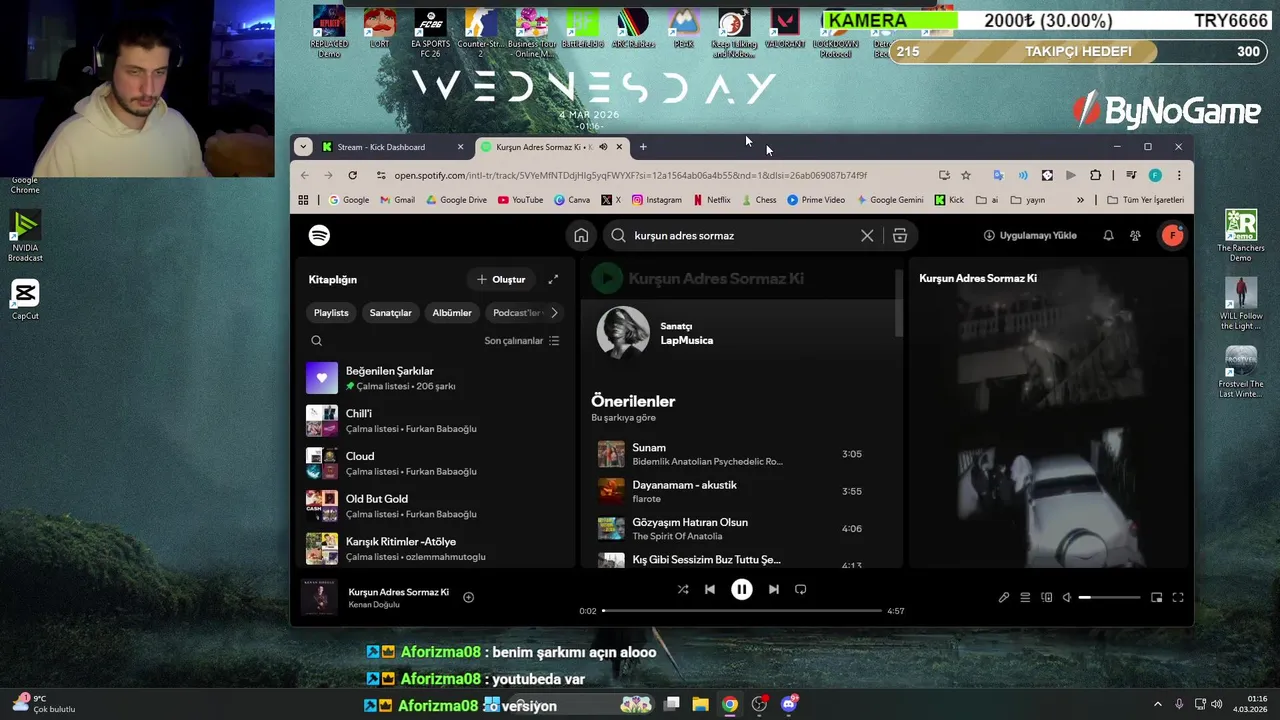
Task: Toggle the Sanatçılar library filter
Action: point(390,313)
